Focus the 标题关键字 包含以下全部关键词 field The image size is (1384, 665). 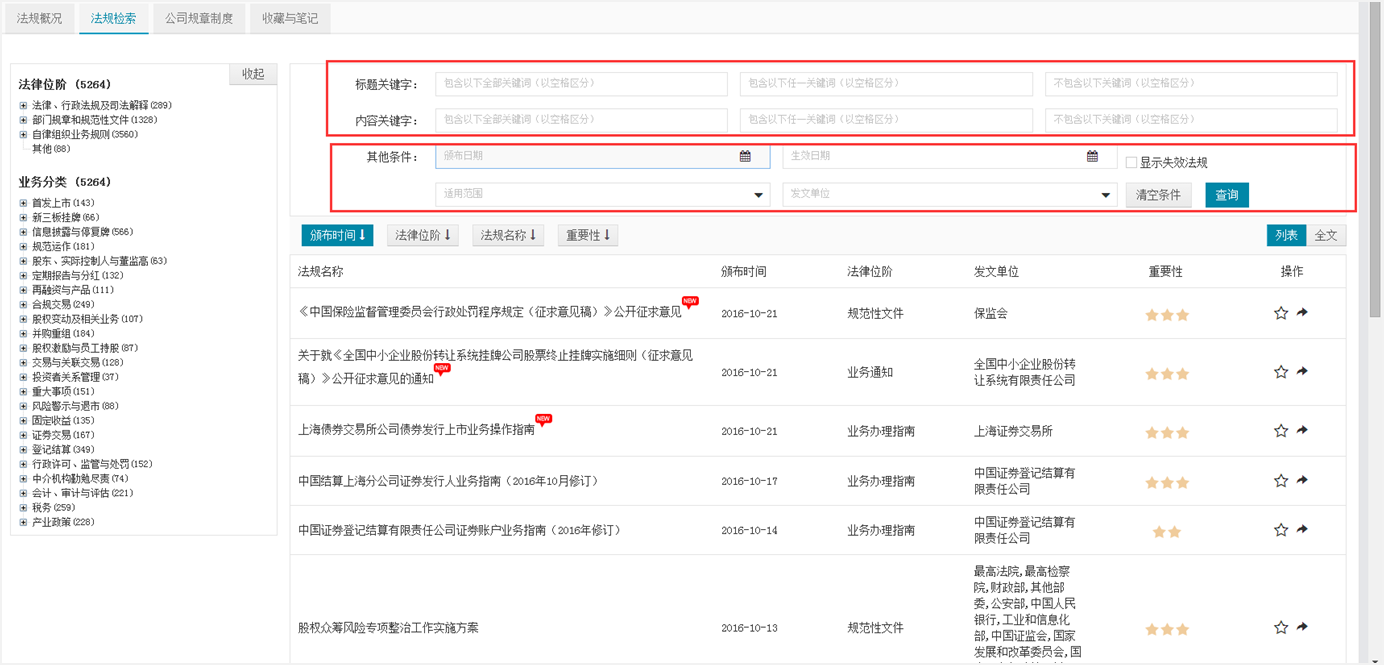point(581,84)
